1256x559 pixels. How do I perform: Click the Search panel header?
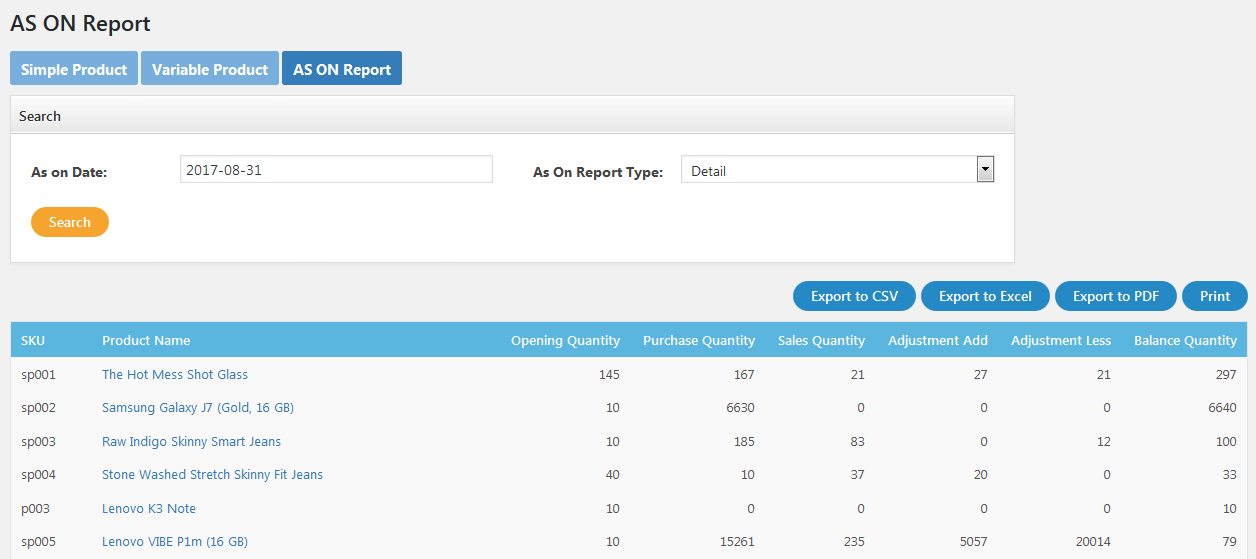[x=512, y=116]
